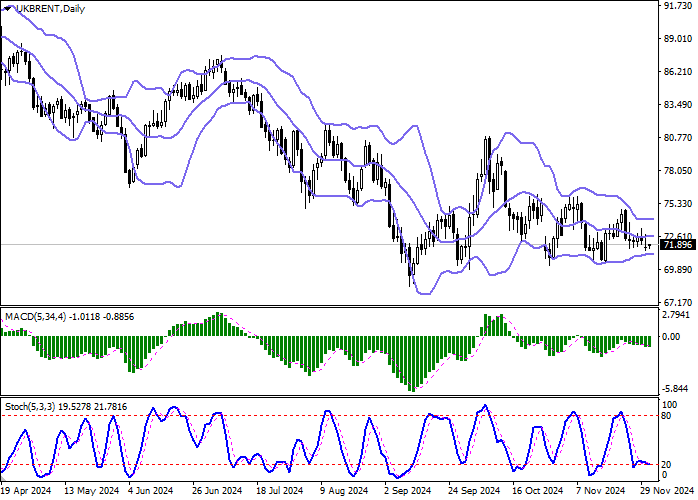Click the date label 18 Jul 2024

click(280, 491)
